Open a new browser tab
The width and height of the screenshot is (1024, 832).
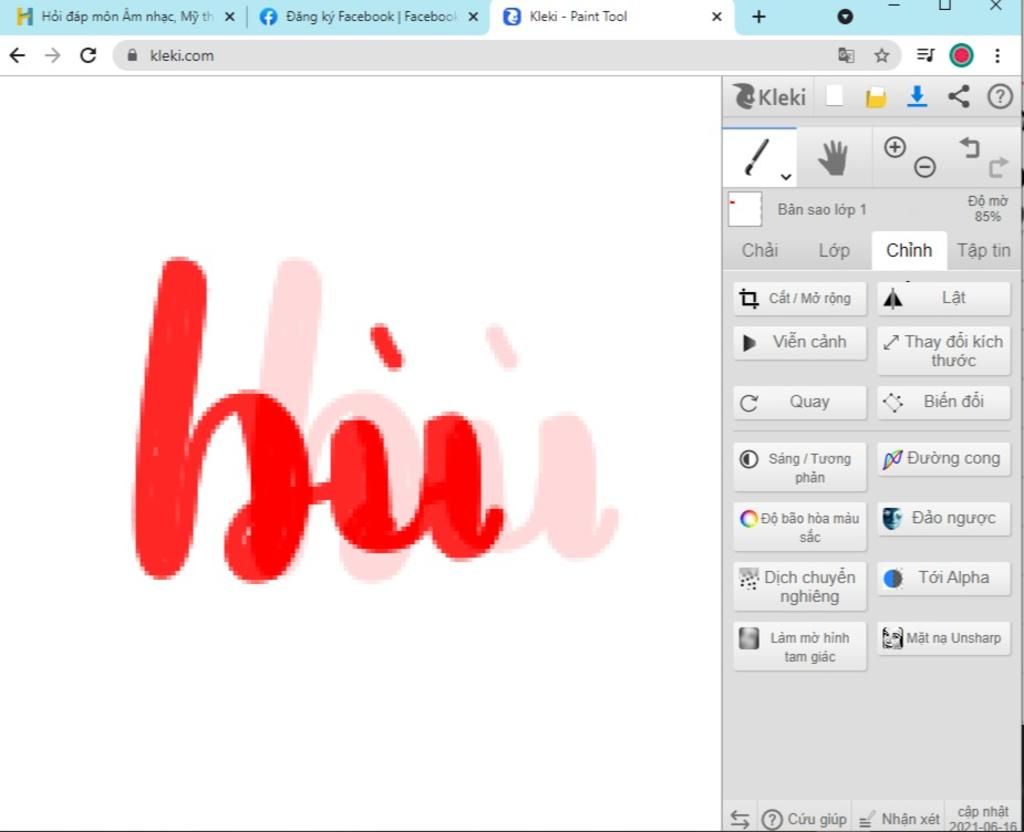pos(758,17)
